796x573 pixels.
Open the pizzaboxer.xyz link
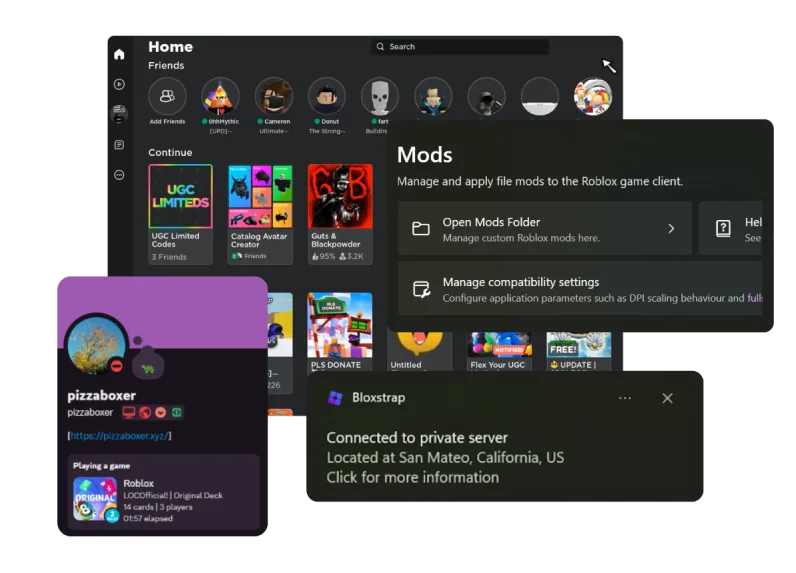tap(119, 435)
